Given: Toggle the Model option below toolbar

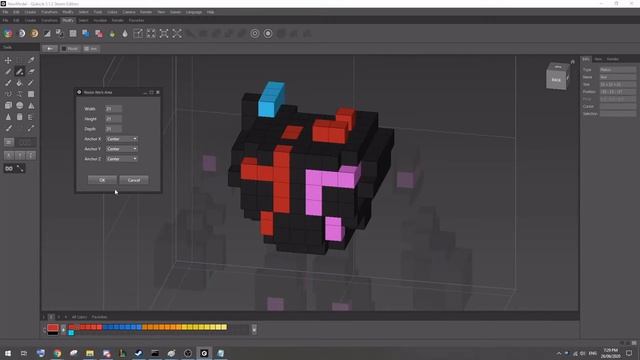Looking at the screenshot, I should pos(70,49).
